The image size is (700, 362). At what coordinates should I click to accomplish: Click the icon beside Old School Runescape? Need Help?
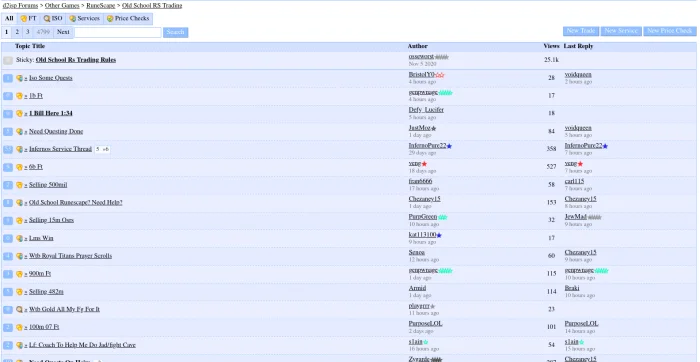tap(19, 203)
